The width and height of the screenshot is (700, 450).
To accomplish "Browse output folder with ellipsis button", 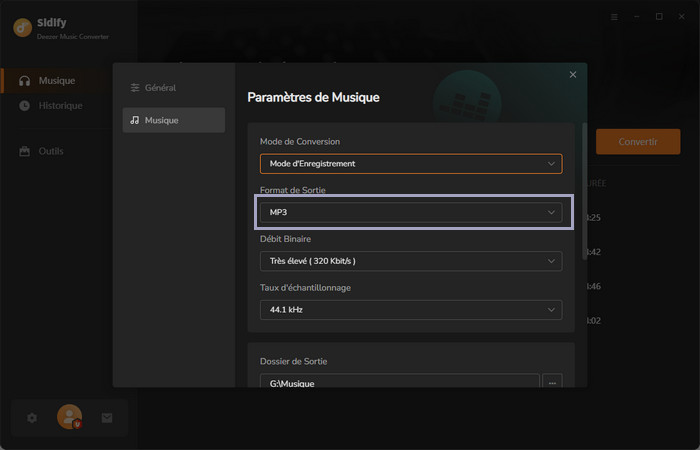I will pyautogui.click(x=553, y=383).
